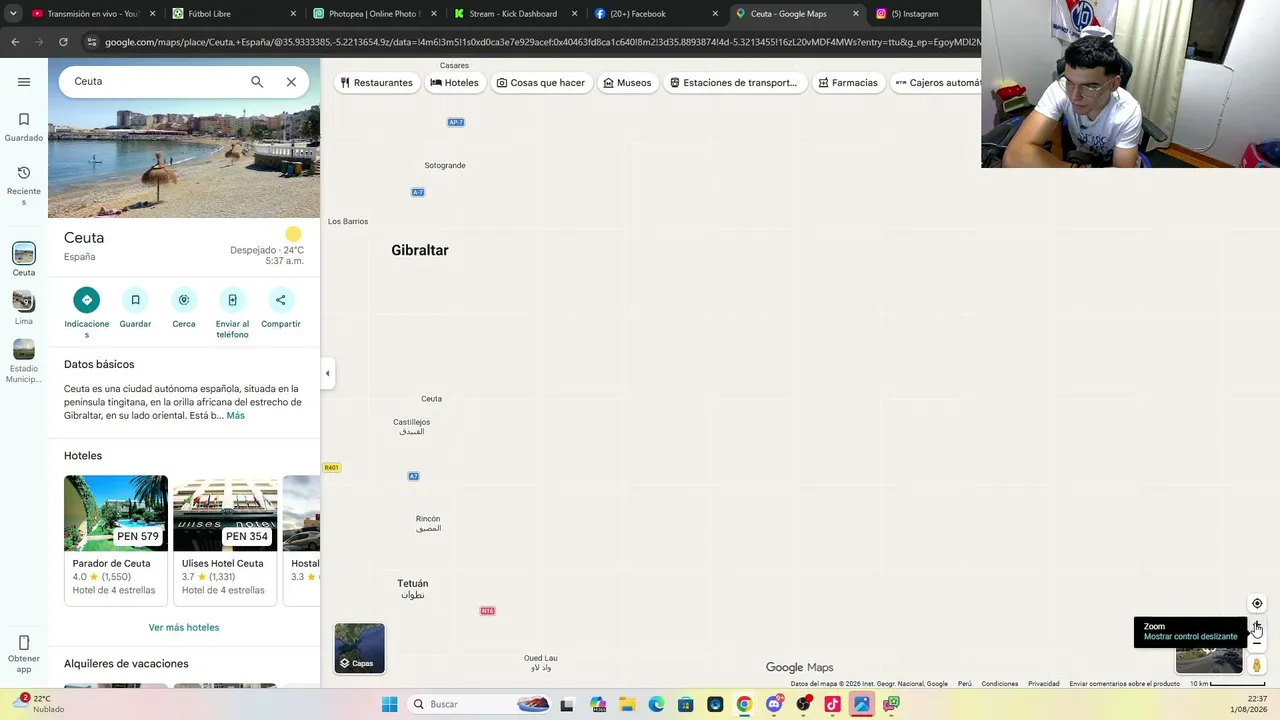
Task: Open Privacidad link in map footer
Action: [1044, 684]
